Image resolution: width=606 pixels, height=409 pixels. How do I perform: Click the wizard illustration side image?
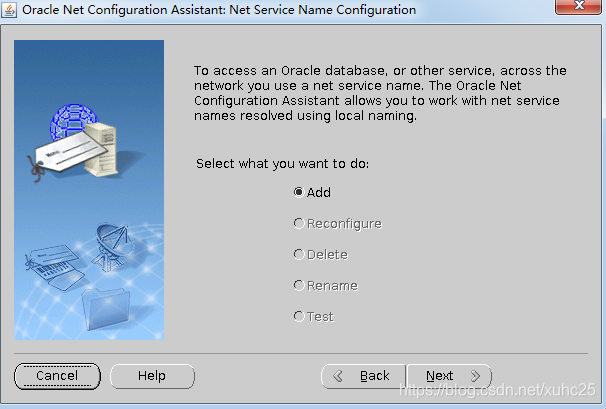coord(89,190)
